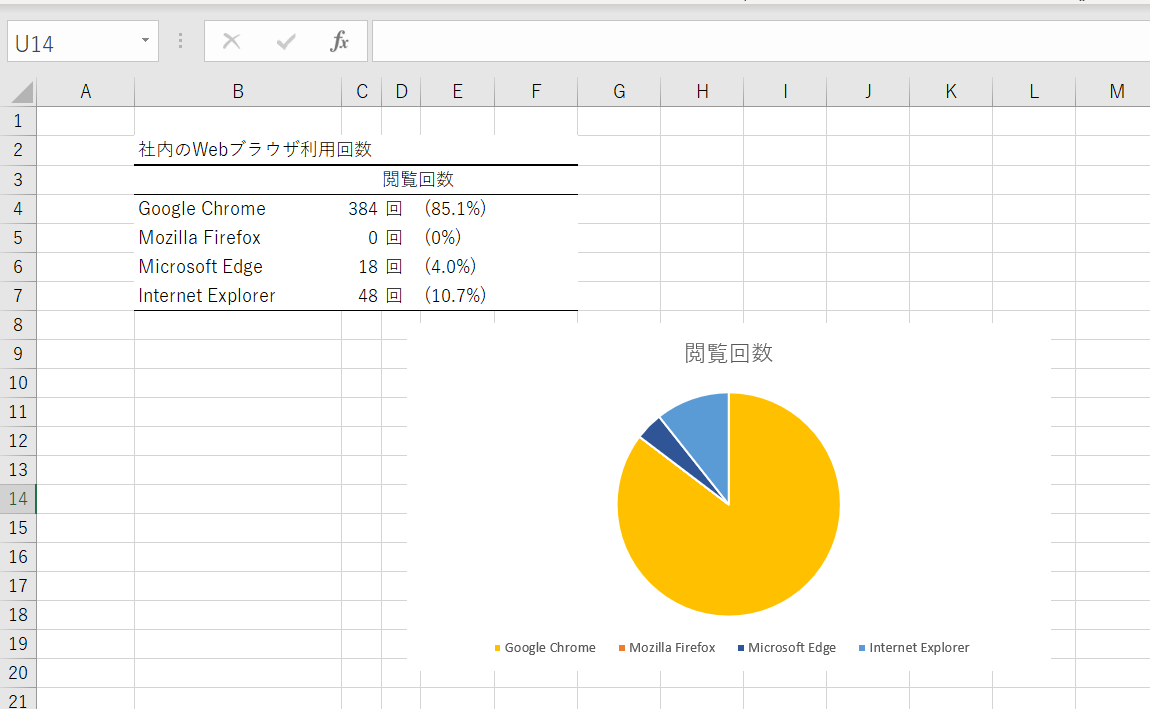Screen dimensions: 1150x709
Task: Click the Mozilla Firefox legend entry
Action: pyautogui.click(x=667, y=647)
